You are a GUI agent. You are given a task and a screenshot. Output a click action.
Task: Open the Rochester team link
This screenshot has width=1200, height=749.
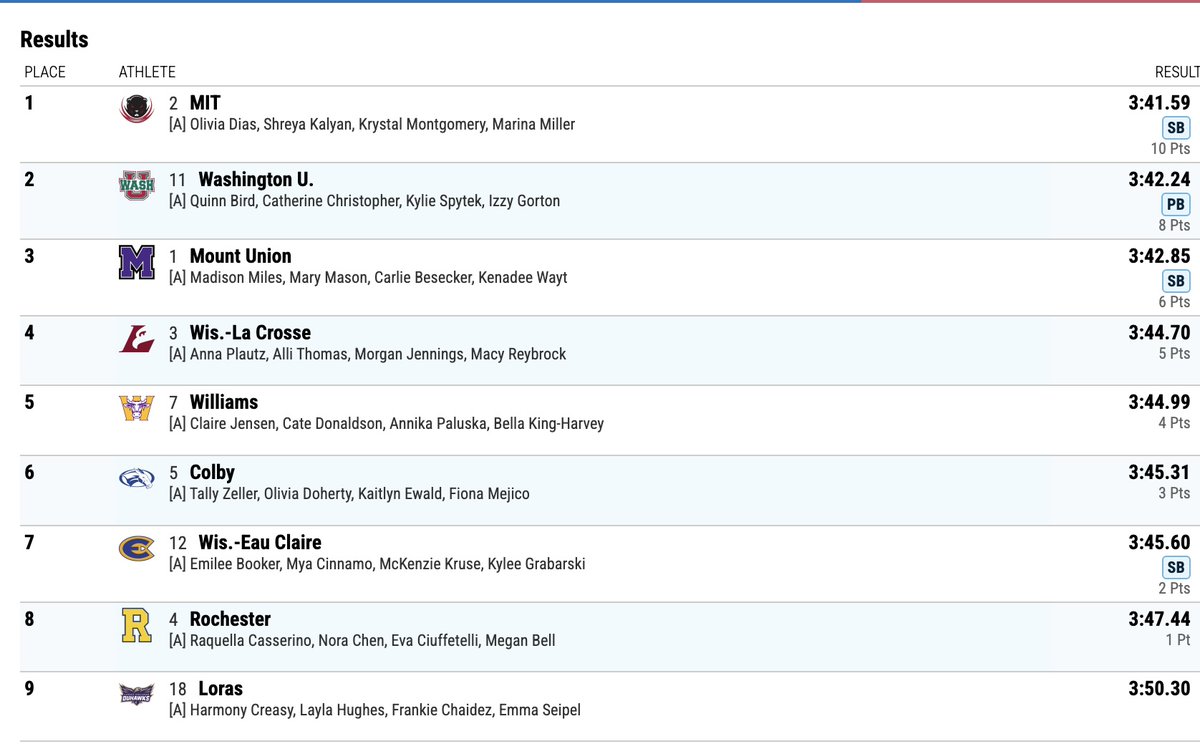click(x=230, y=619)
